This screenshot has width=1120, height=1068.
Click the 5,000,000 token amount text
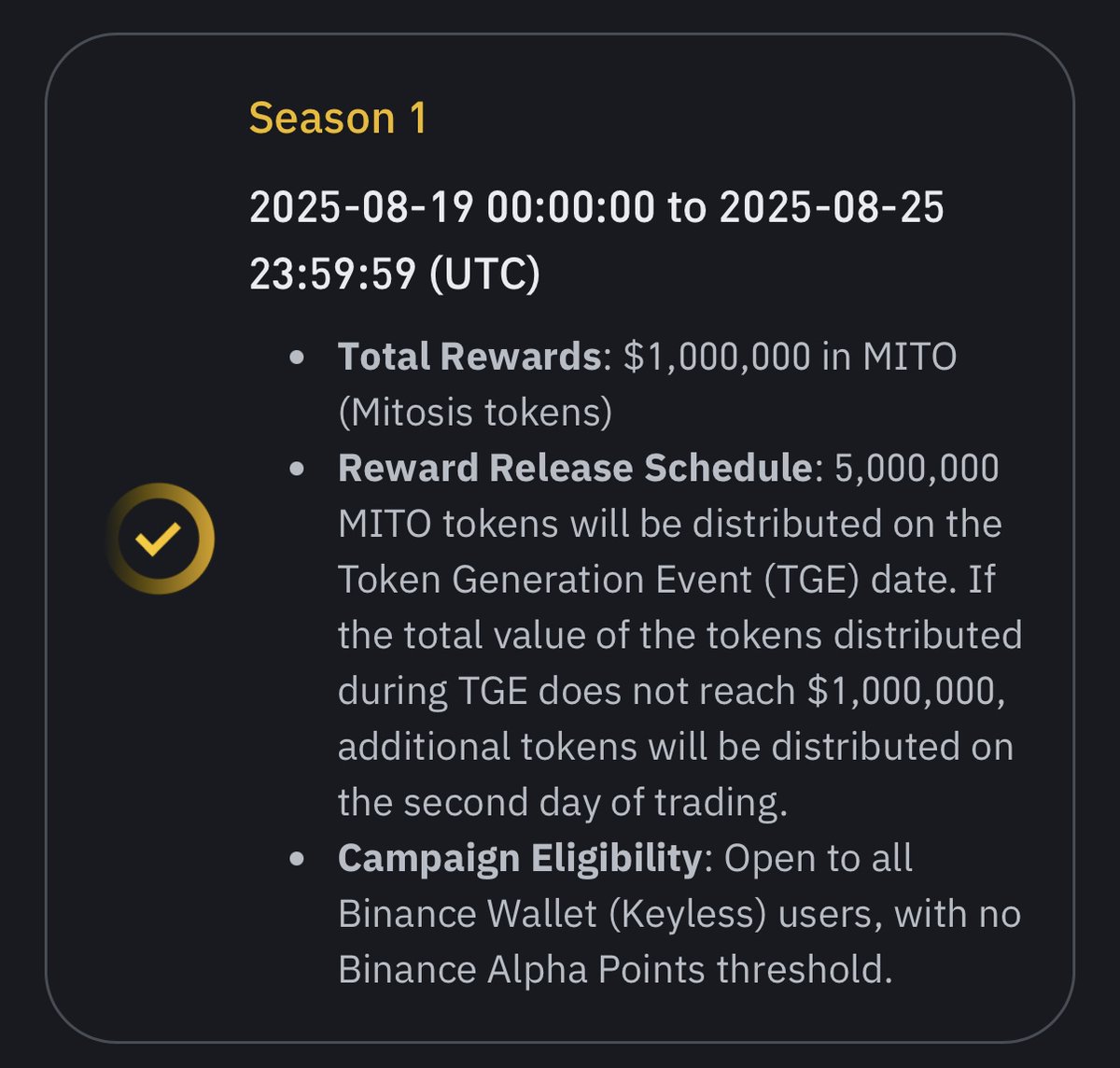point(917,468)
